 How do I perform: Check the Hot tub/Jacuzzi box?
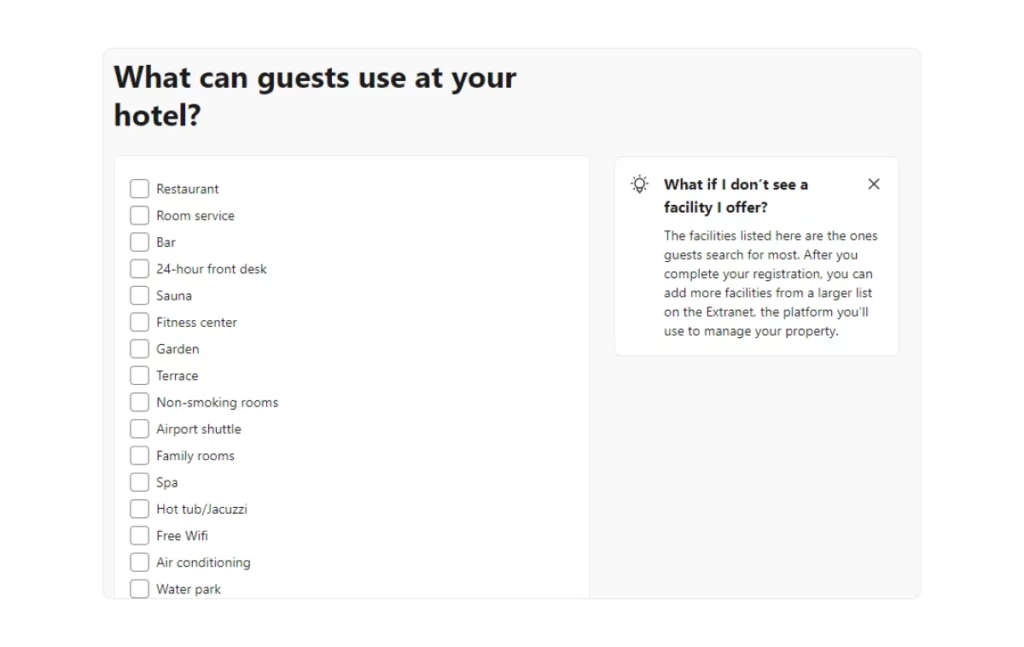click(140, 509)
